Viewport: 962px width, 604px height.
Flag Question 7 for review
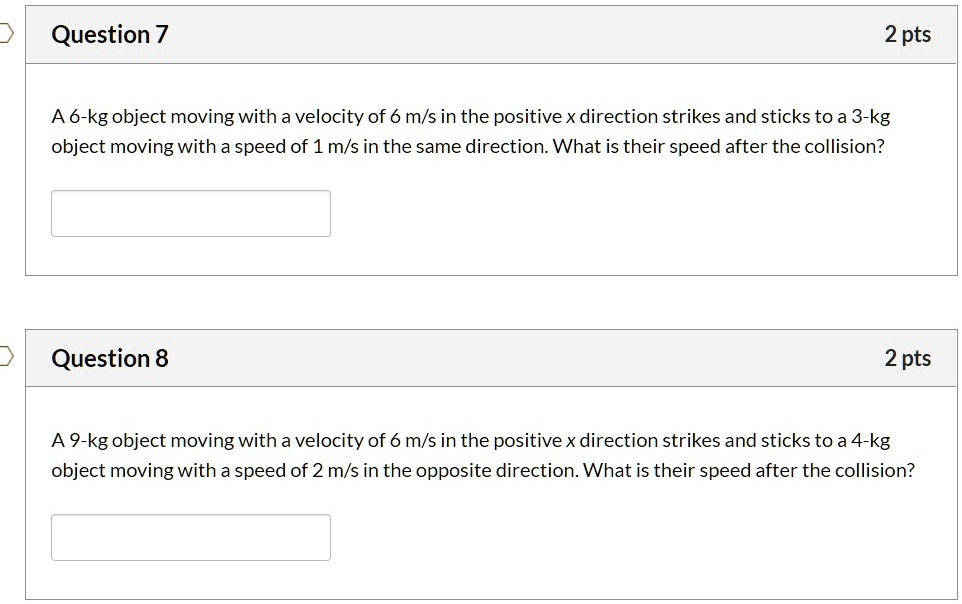click(x=6, y=35)
